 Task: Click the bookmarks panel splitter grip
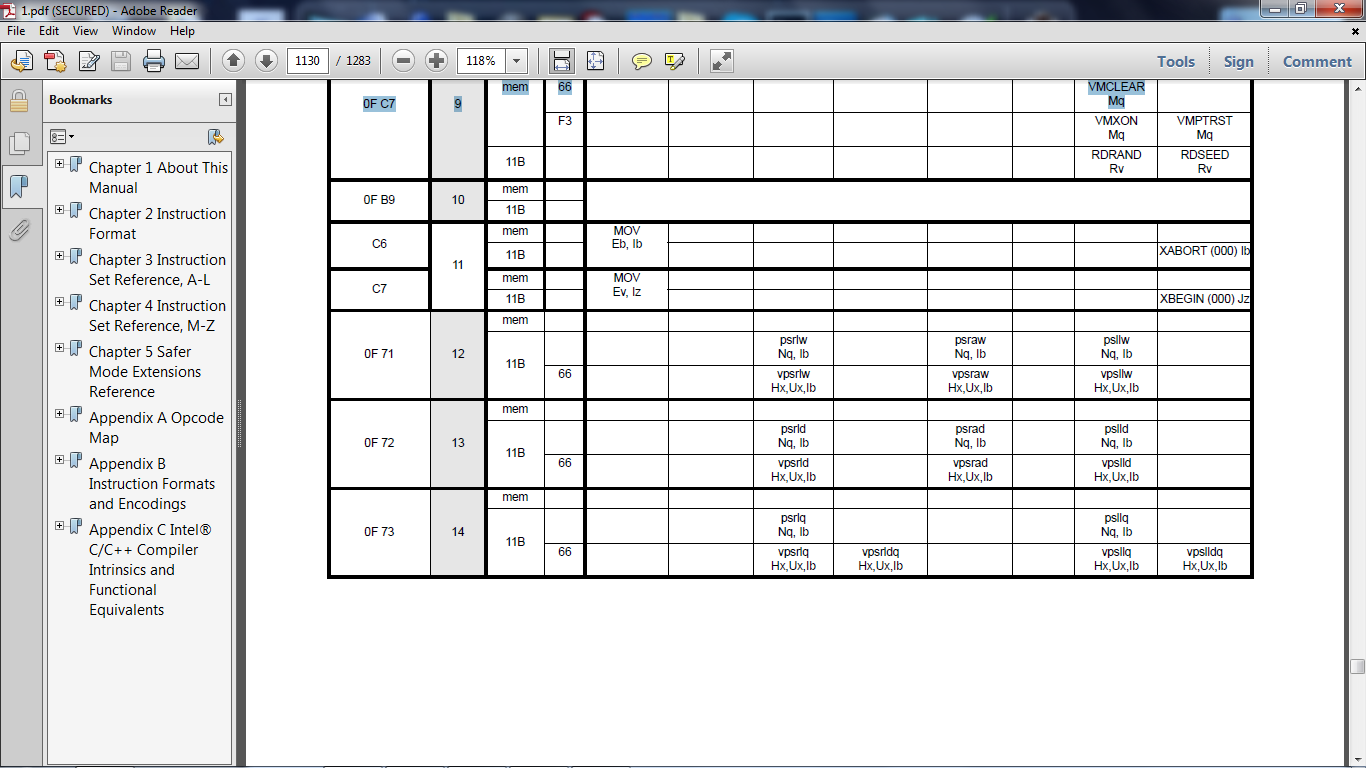(239, 424)
